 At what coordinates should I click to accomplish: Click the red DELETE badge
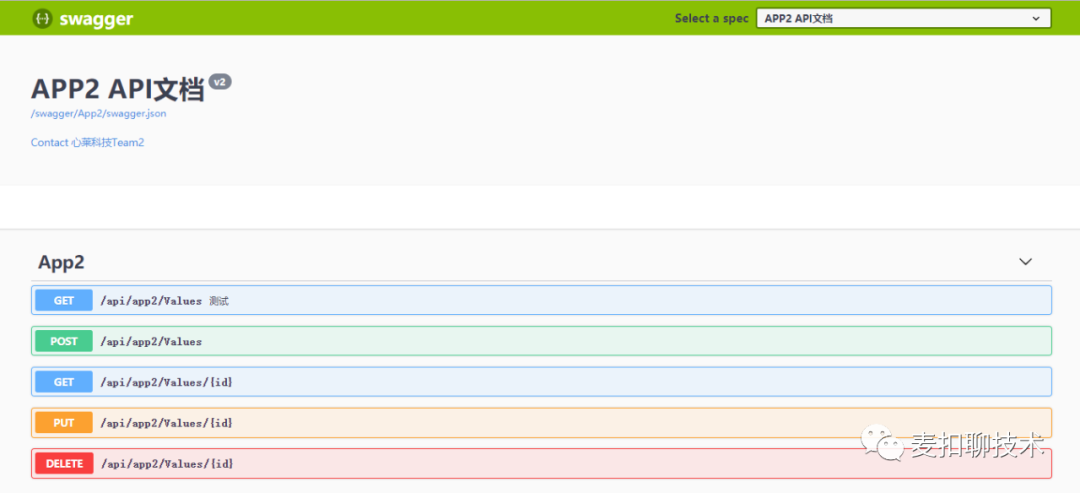click(x=64, y=463)
